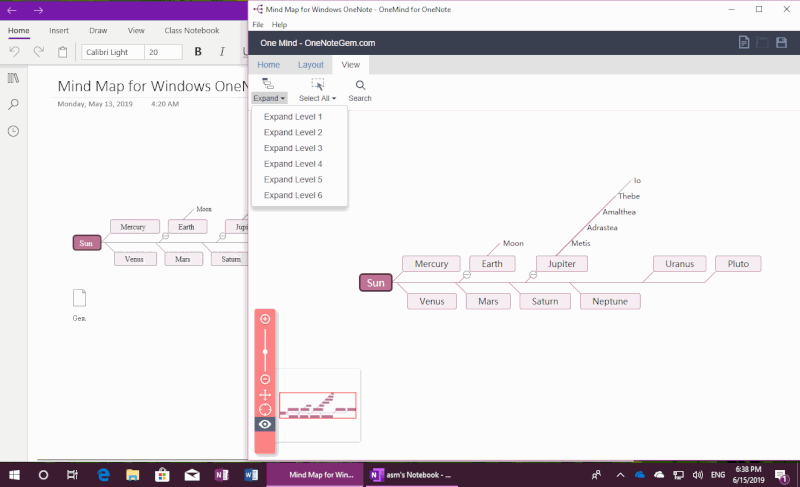Select the Pluto node
This screenshot has height=487, width=800.
738,264
